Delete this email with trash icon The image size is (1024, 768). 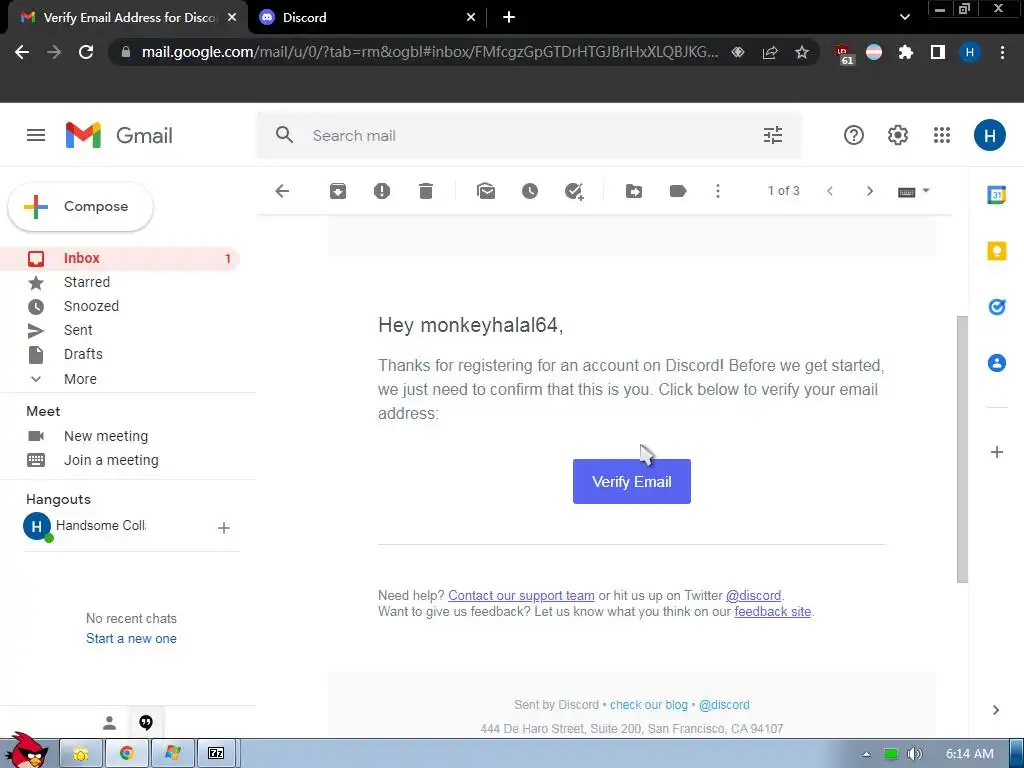(426, 191)
